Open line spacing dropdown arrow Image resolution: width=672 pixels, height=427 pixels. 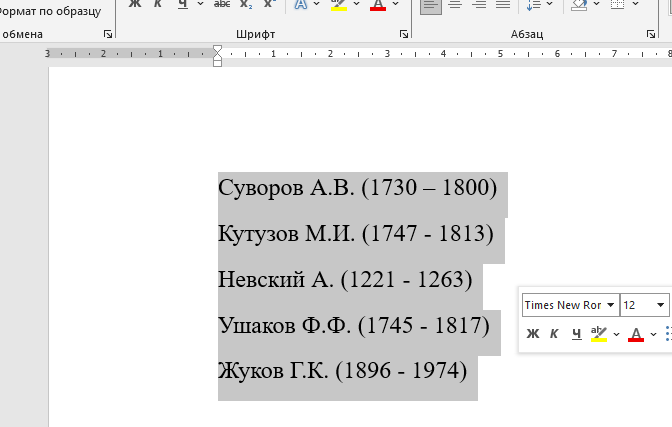click(550, 3)
